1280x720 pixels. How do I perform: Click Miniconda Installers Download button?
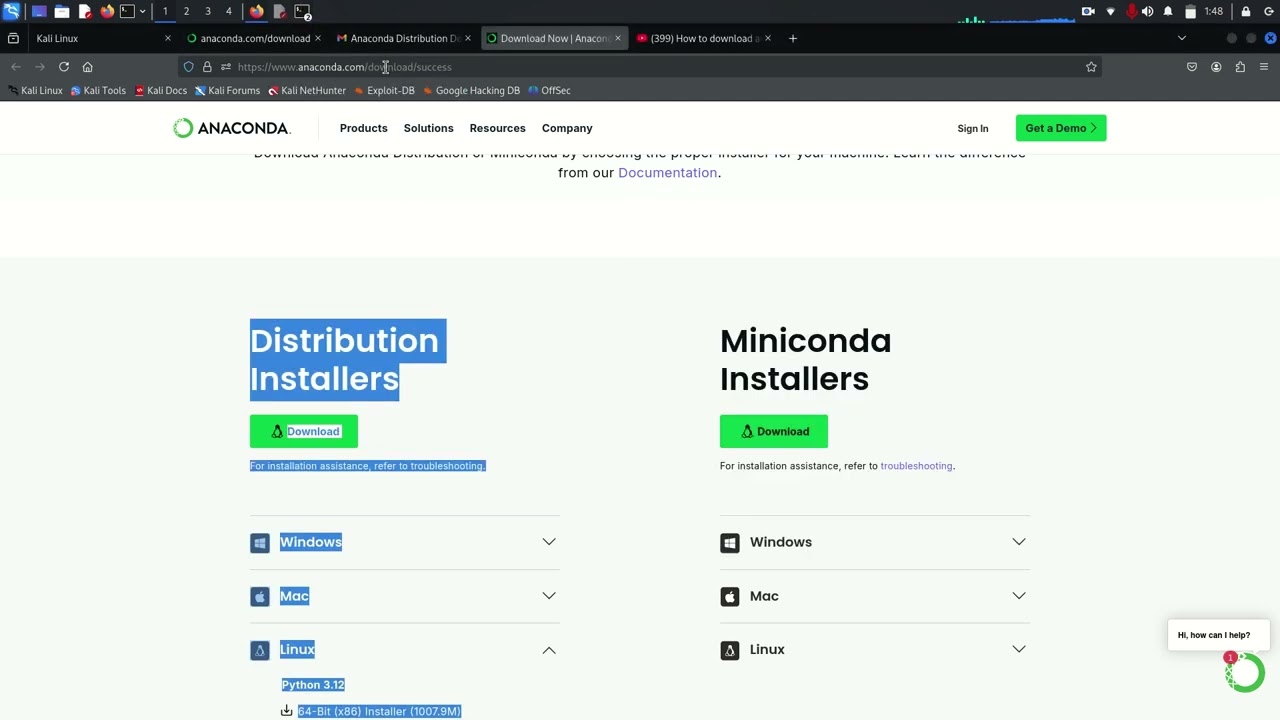coord(774,431)
